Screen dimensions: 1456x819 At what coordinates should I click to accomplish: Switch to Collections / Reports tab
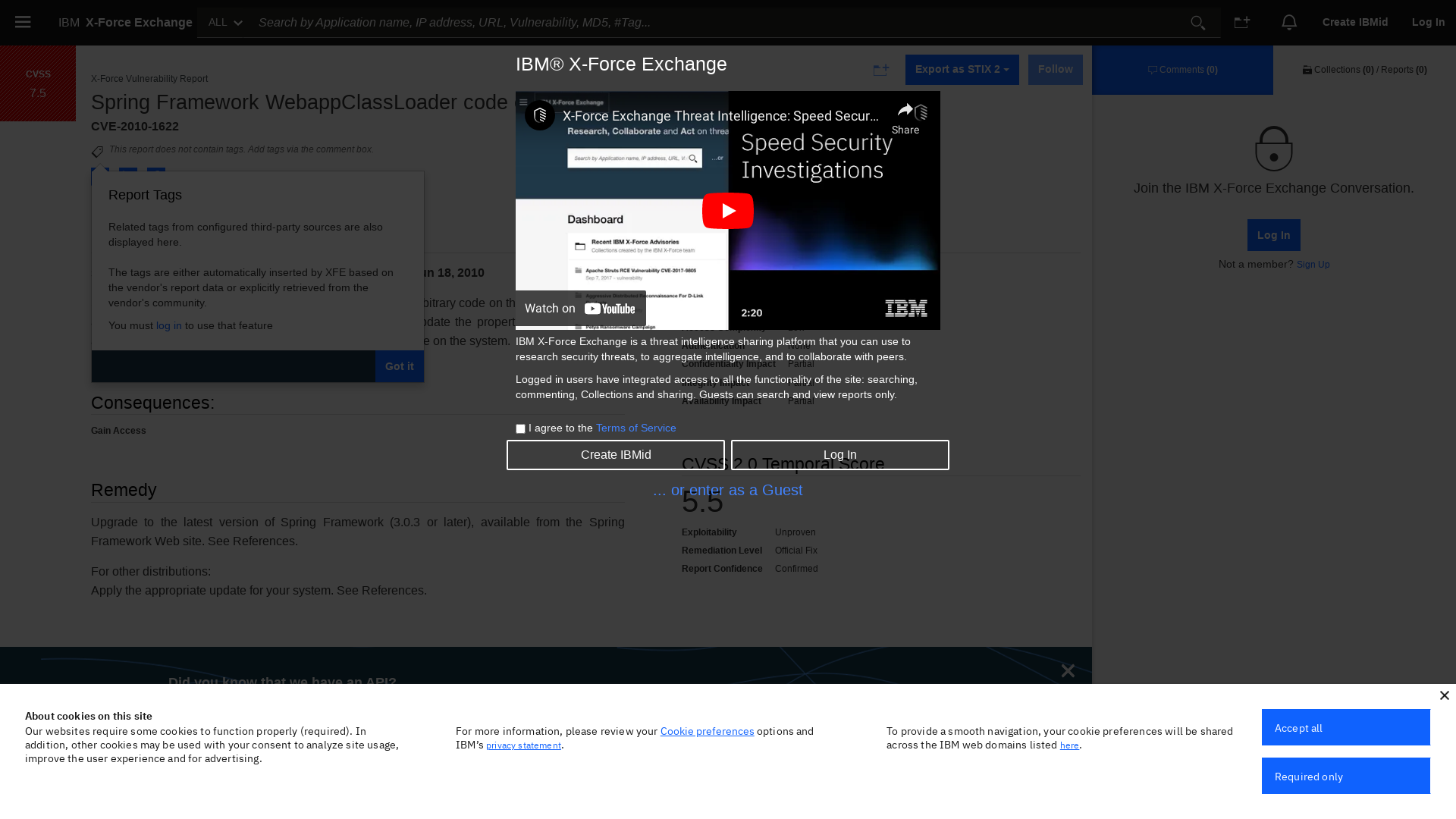(1365, 70)
